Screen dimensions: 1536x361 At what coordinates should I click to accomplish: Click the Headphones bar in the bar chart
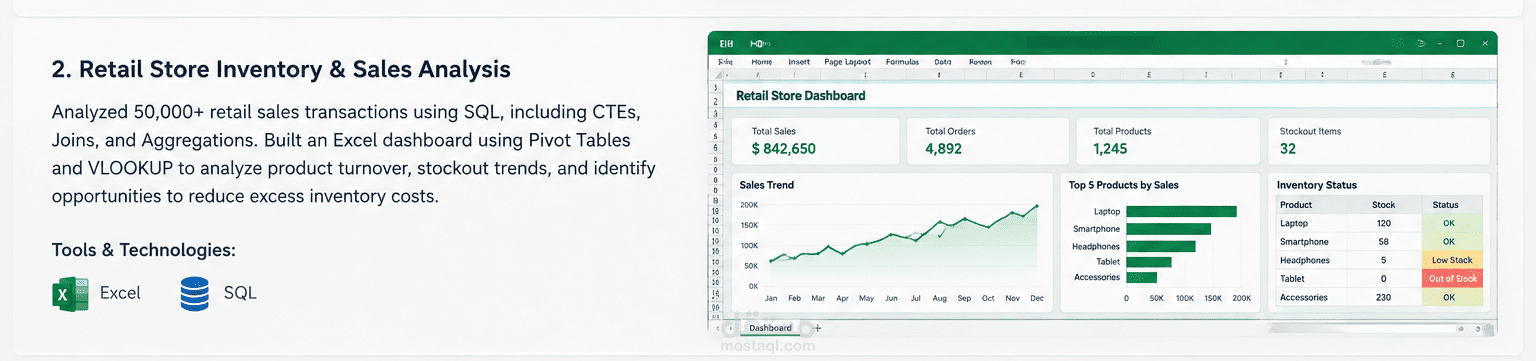[x=1160, y=246]
